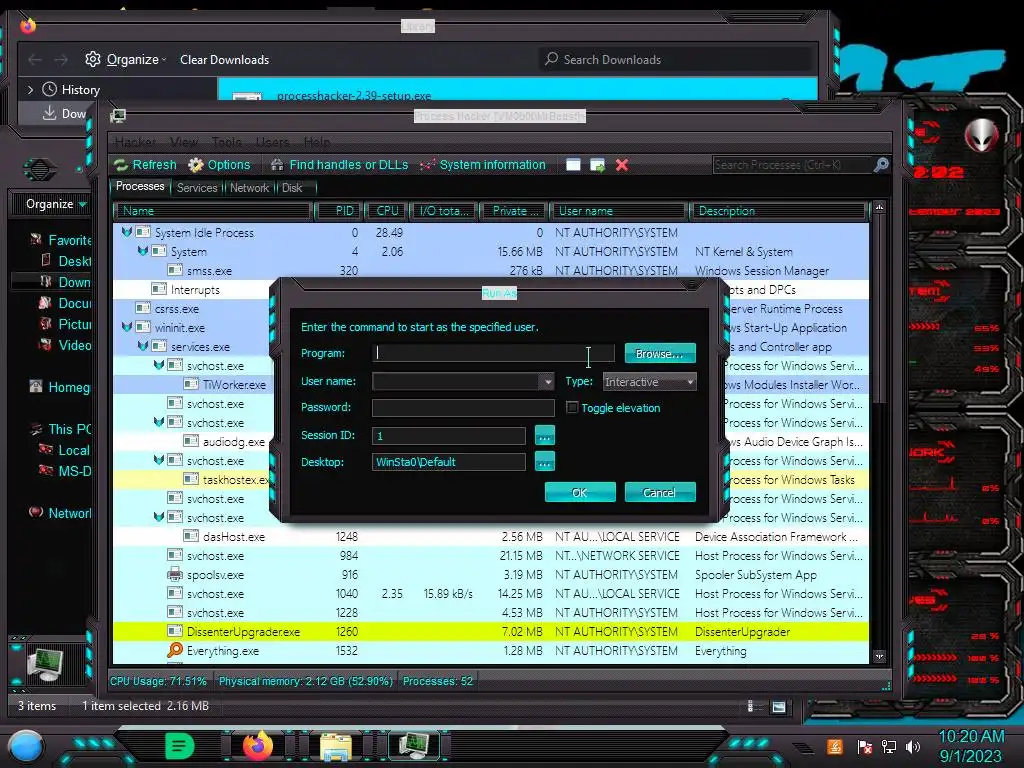
Task: Open the Help menu
Action: [317, 142]
